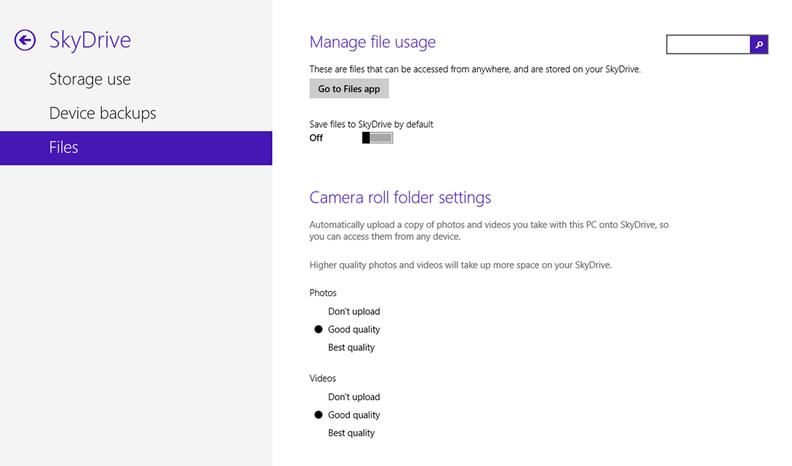Viewport: 792px width, 466px height.
Task: Click the Off label beside the switch
Action: point(316,138)
